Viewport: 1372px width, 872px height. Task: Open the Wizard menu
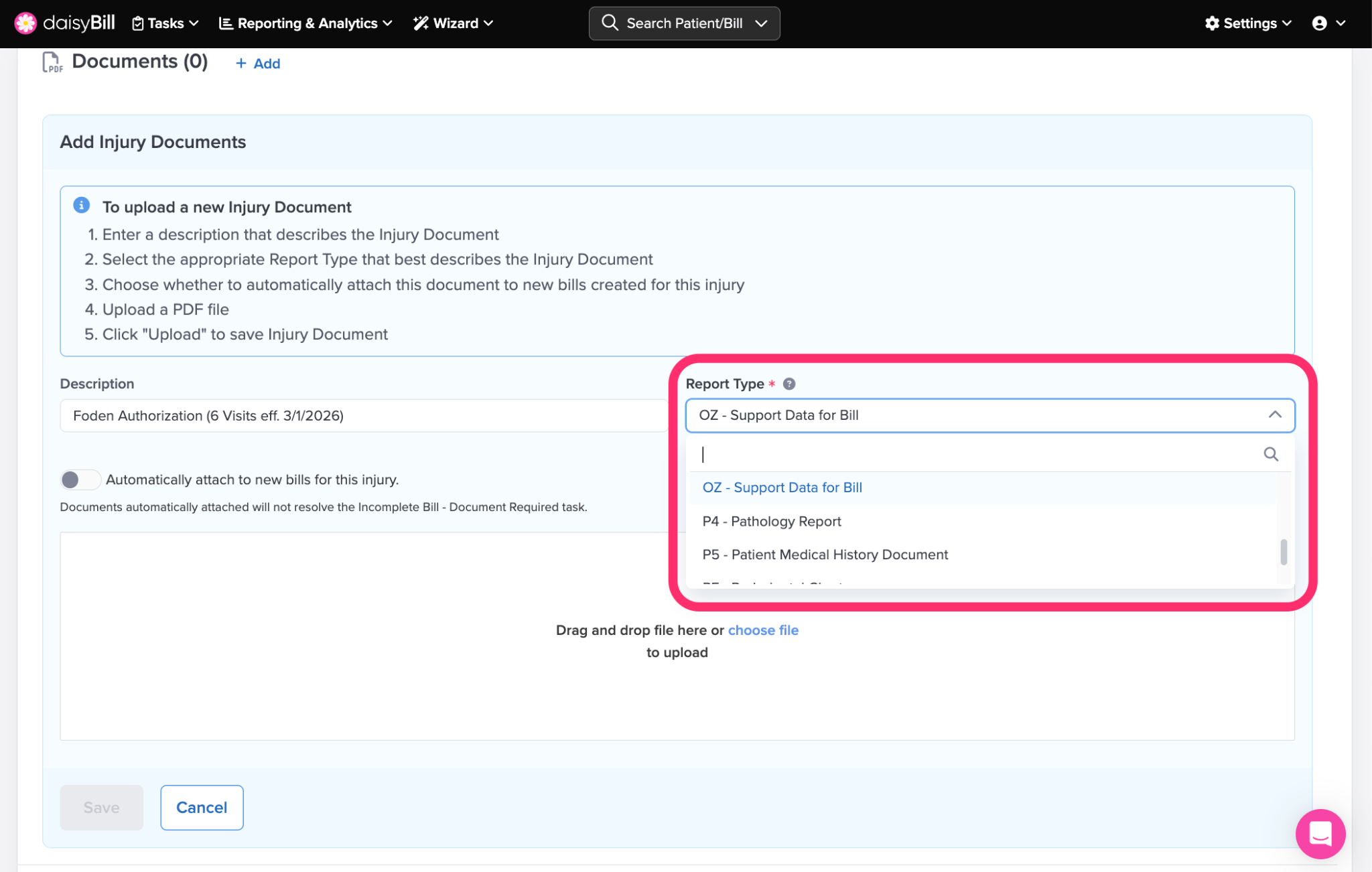(x=454, y=23)
